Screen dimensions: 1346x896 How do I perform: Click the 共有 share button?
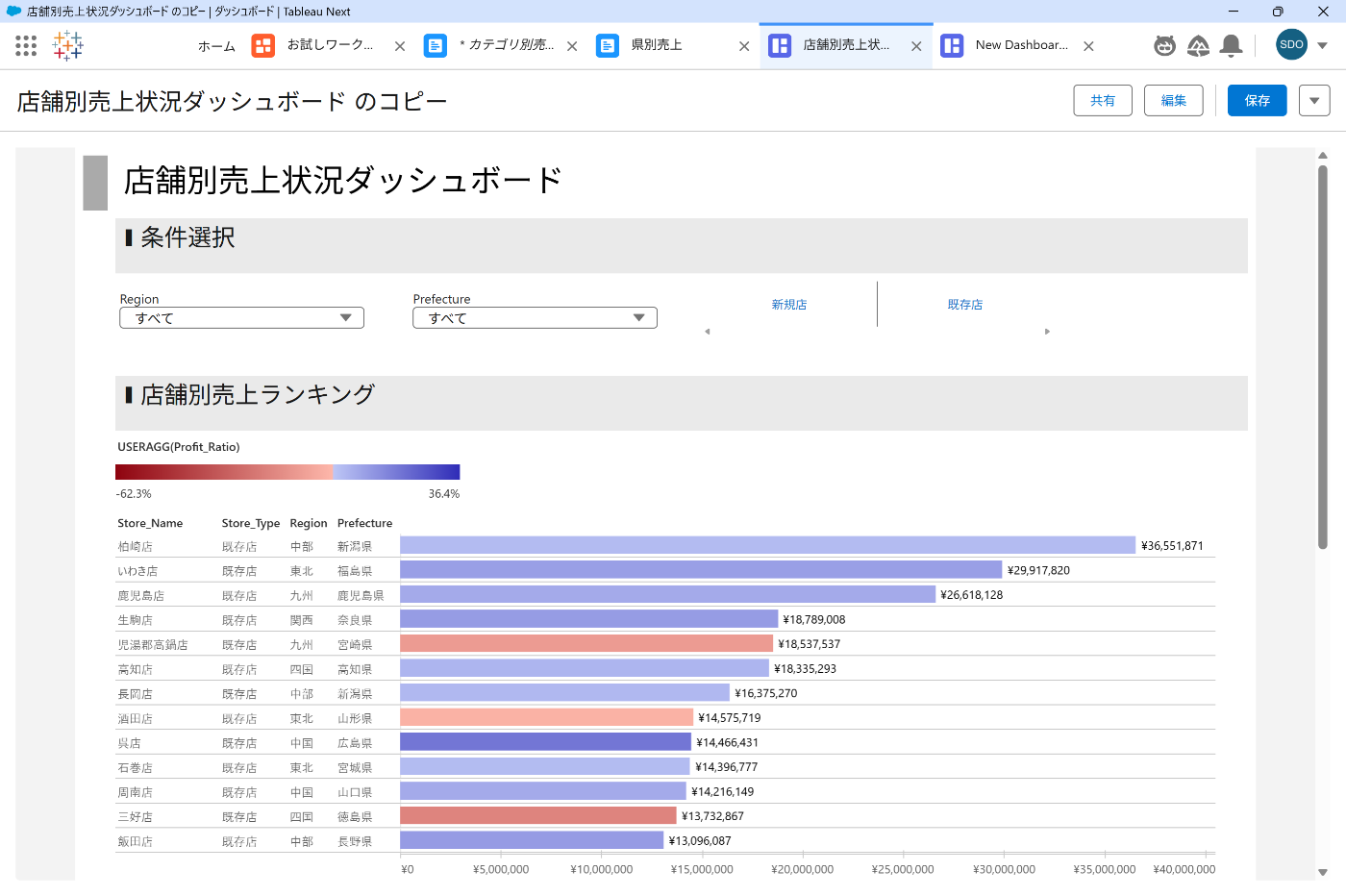click(1103, 100)
